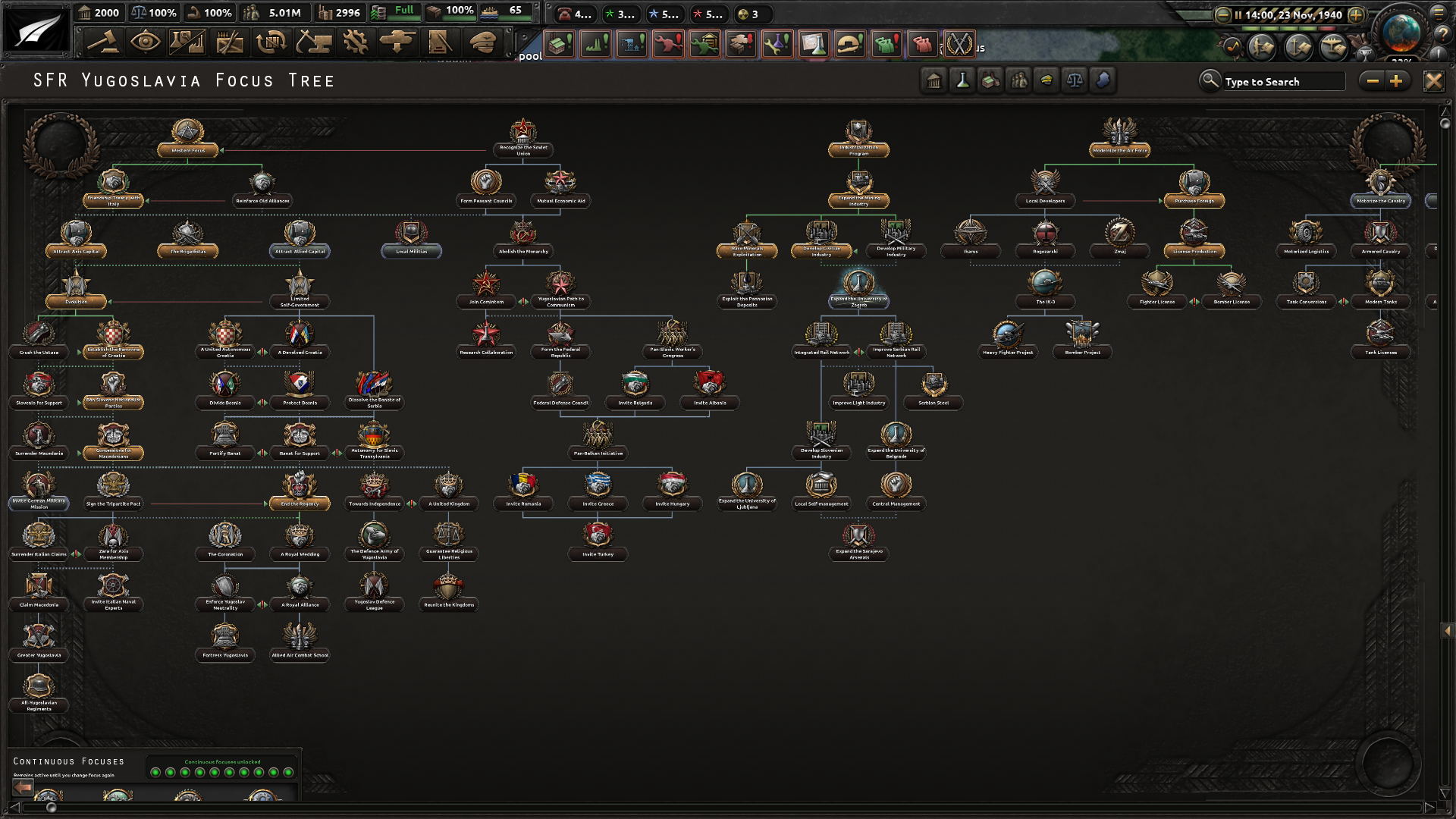Image resolution: width=1456 pixels, height=819 pixels.
Task: Click the green factory alert icon
Action: (596, 44)
